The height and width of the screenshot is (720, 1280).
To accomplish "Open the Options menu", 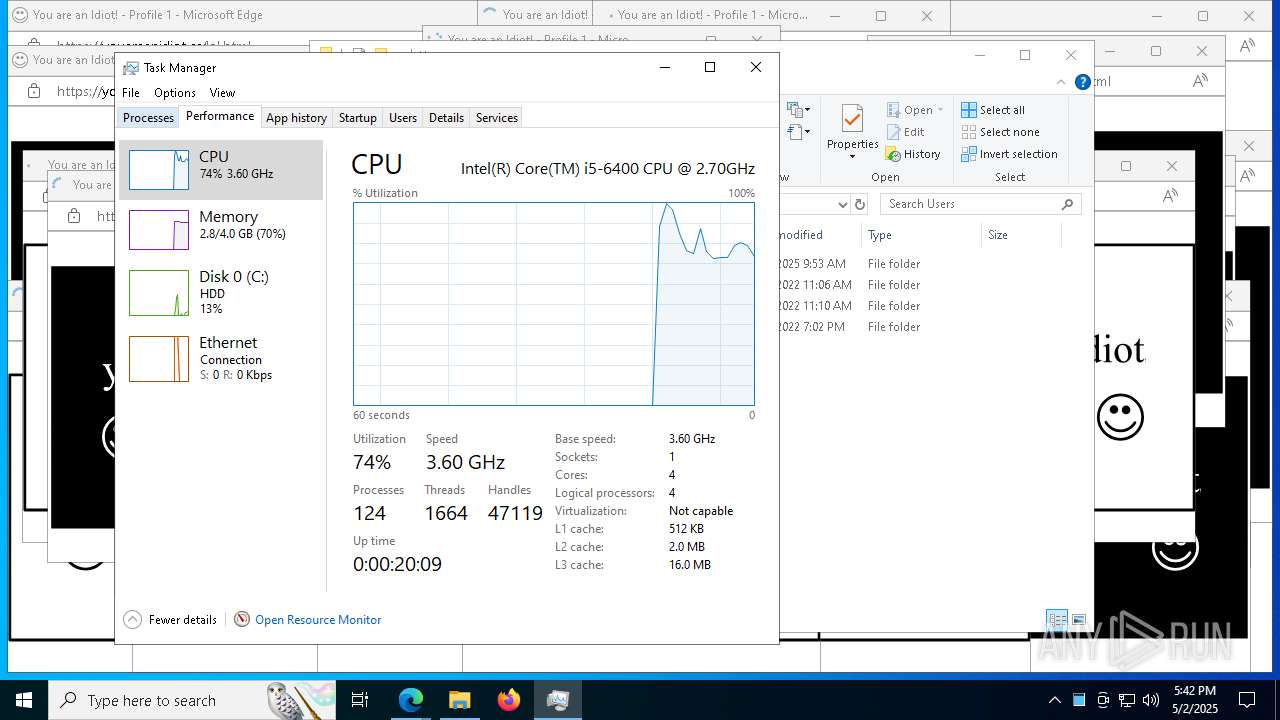I will point(175,93).
